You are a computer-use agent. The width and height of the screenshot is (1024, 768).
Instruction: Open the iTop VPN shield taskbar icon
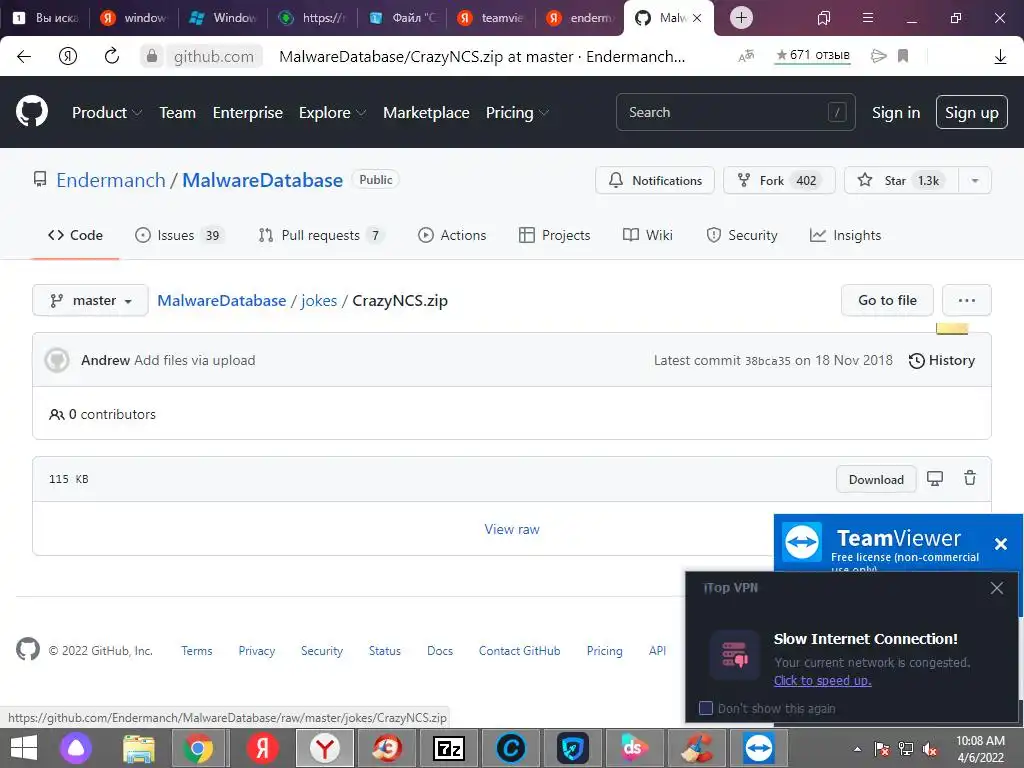coord(573,748)
